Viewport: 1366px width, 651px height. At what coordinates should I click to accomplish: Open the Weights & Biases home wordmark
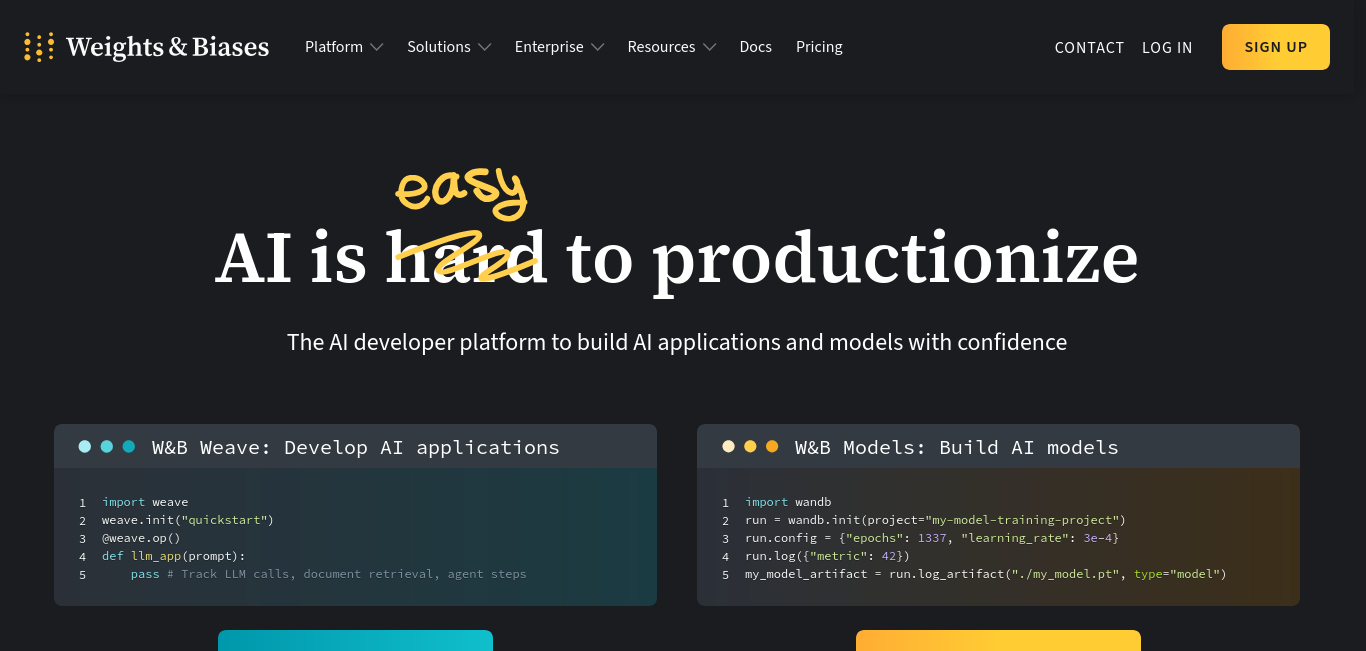point(167,47)
